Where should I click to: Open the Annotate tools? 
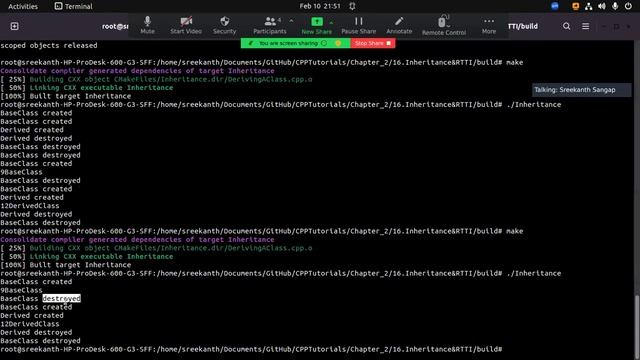[x=399, y=25]
